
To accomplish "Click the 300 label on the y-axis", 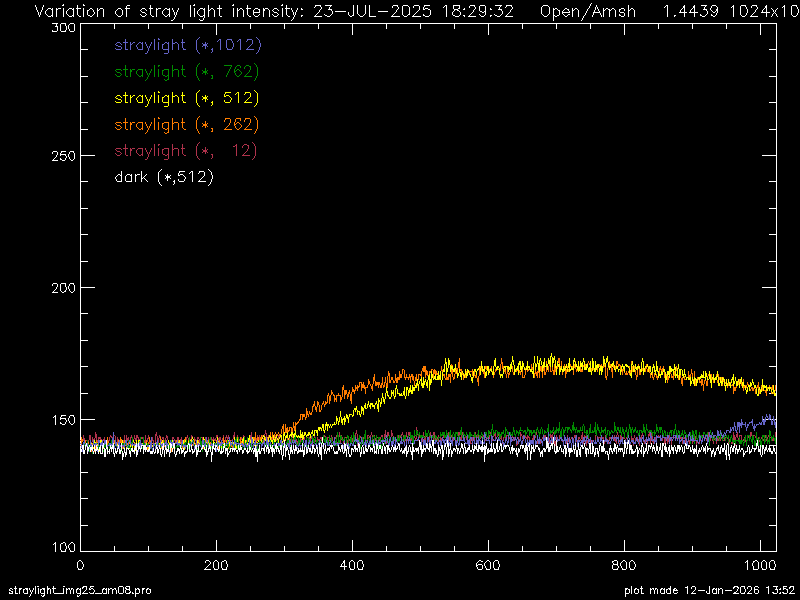I will pyautogui.click(x=63, y=29).
